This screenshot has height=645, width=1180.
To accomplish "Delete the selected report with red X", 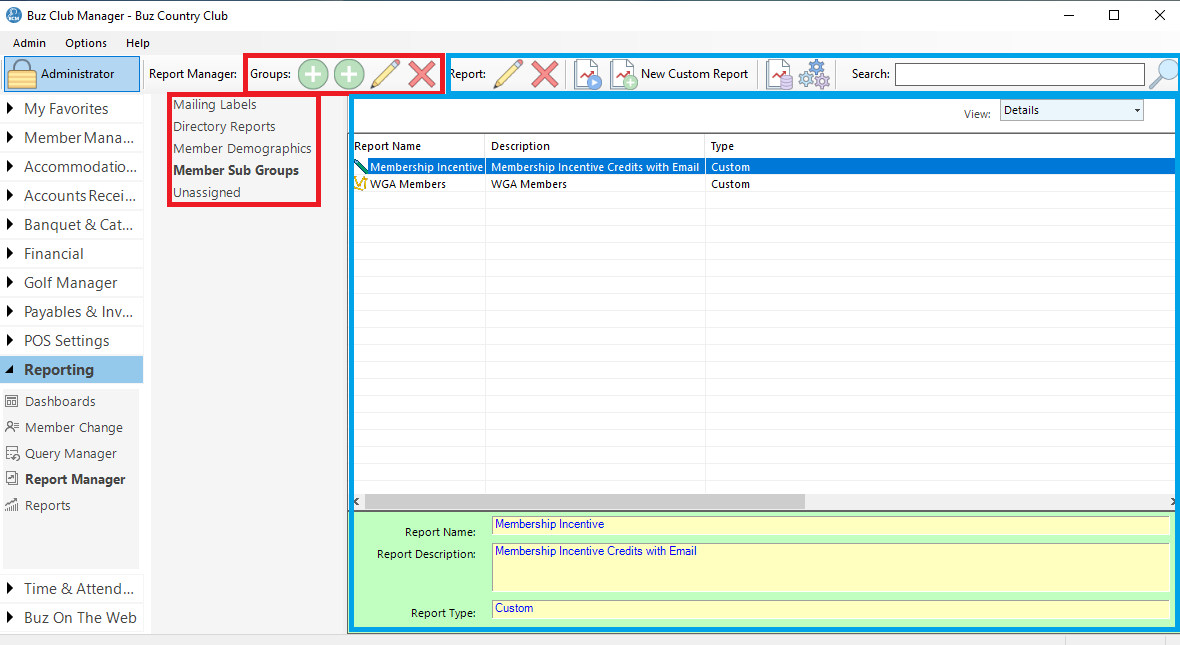I will tap(544, 74).
